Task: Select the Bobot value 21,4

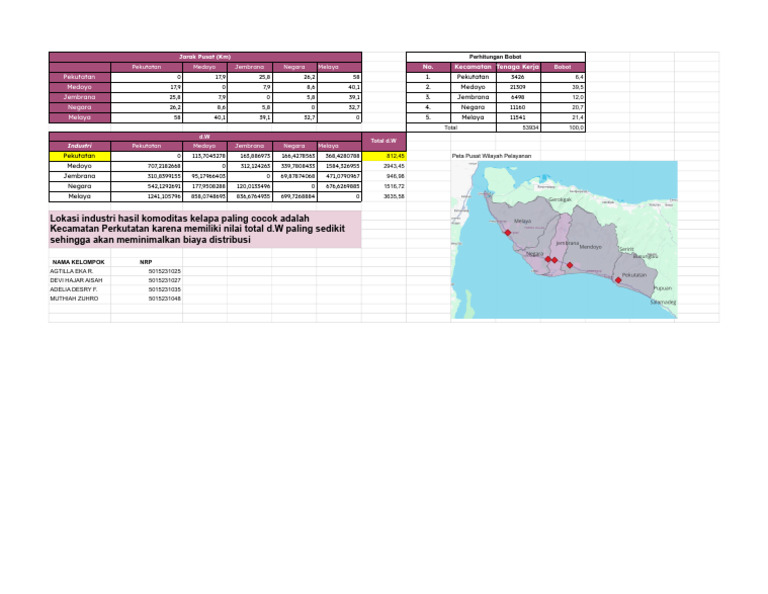Action: pyautogui.click(x=563, y=118)
